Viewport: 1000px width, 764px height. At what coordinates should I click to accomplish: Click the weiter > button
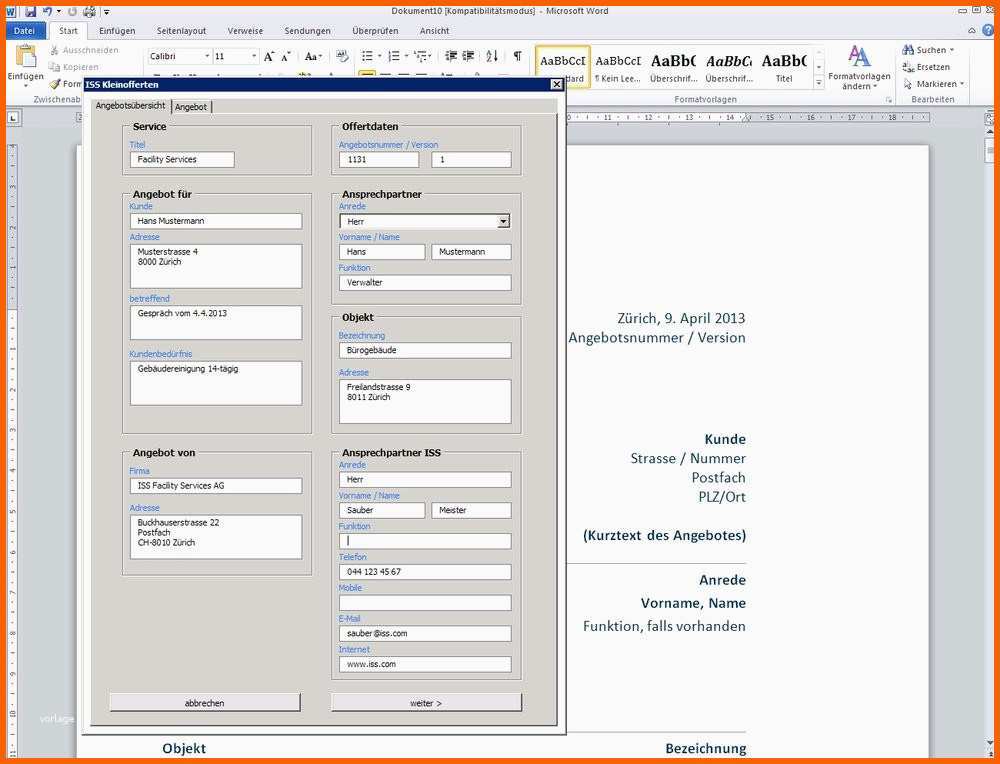(426, 703)
